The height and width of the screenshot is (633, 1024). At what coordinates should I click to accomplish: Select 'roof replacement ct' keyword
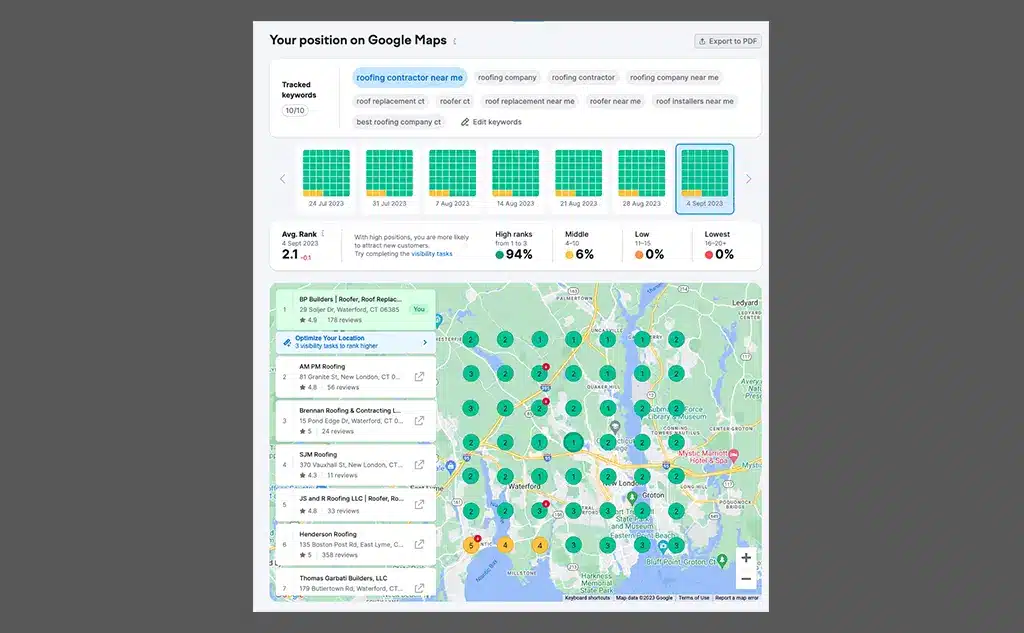click(x=391, y=101)
